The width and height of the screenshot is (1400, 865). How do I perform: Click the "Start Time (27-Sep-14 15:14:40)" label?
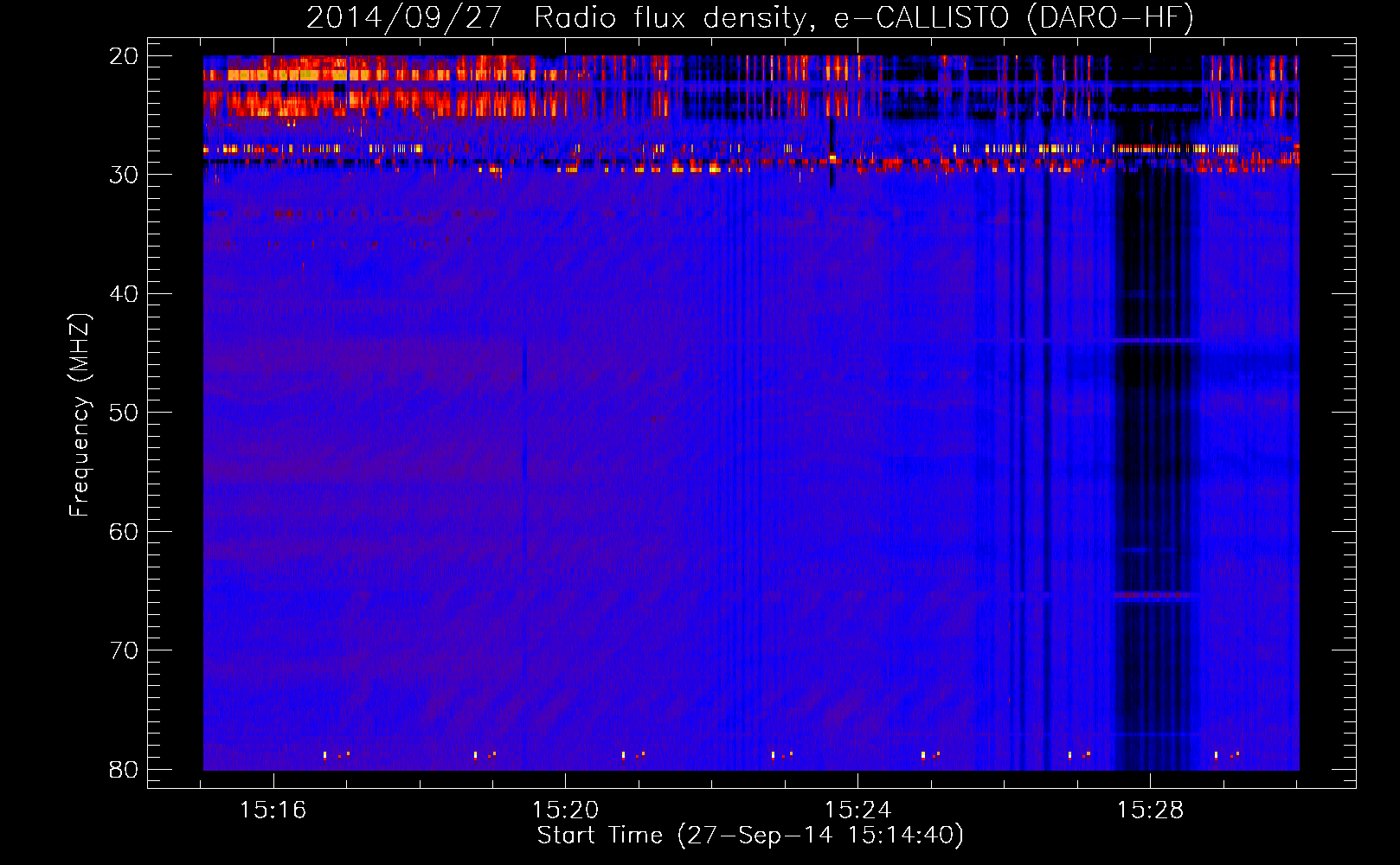pos(750,836)
